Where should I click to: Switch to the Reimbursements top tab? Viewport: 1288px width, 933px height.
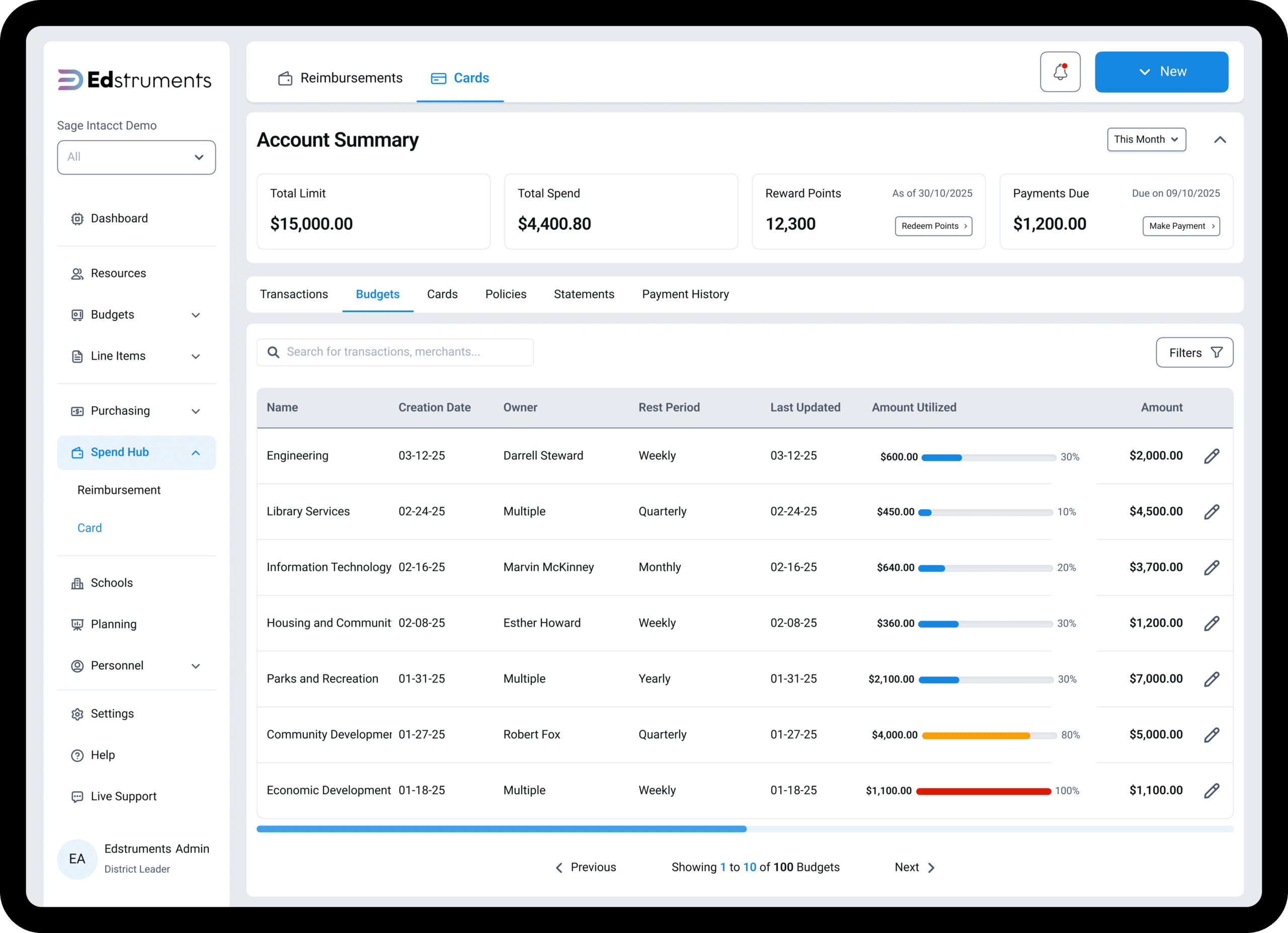point(340,78)
